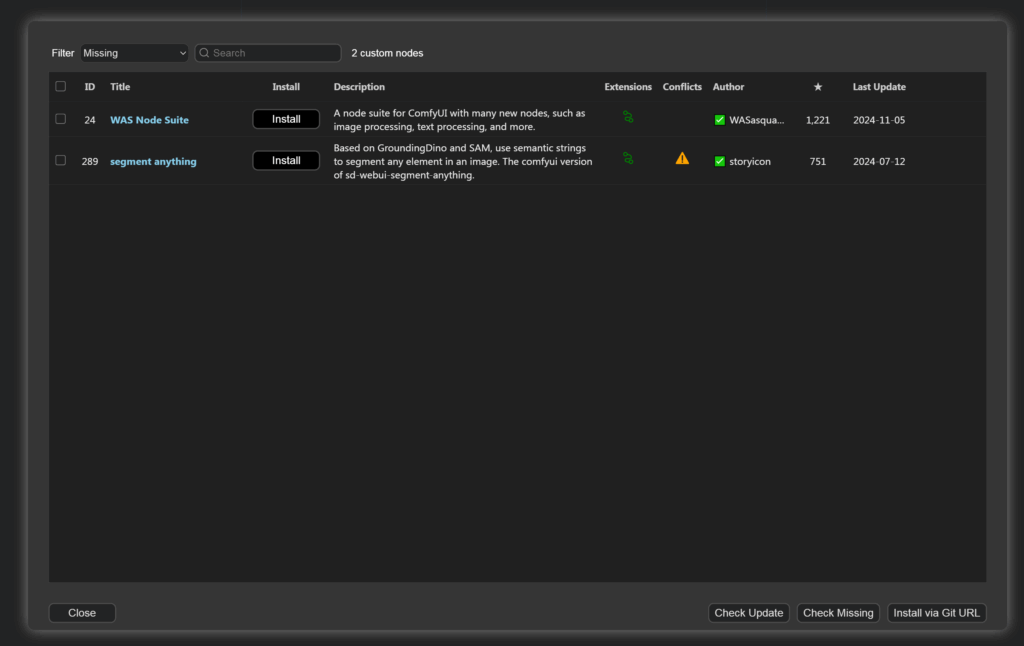Click the Filter label

click(63, 53)
